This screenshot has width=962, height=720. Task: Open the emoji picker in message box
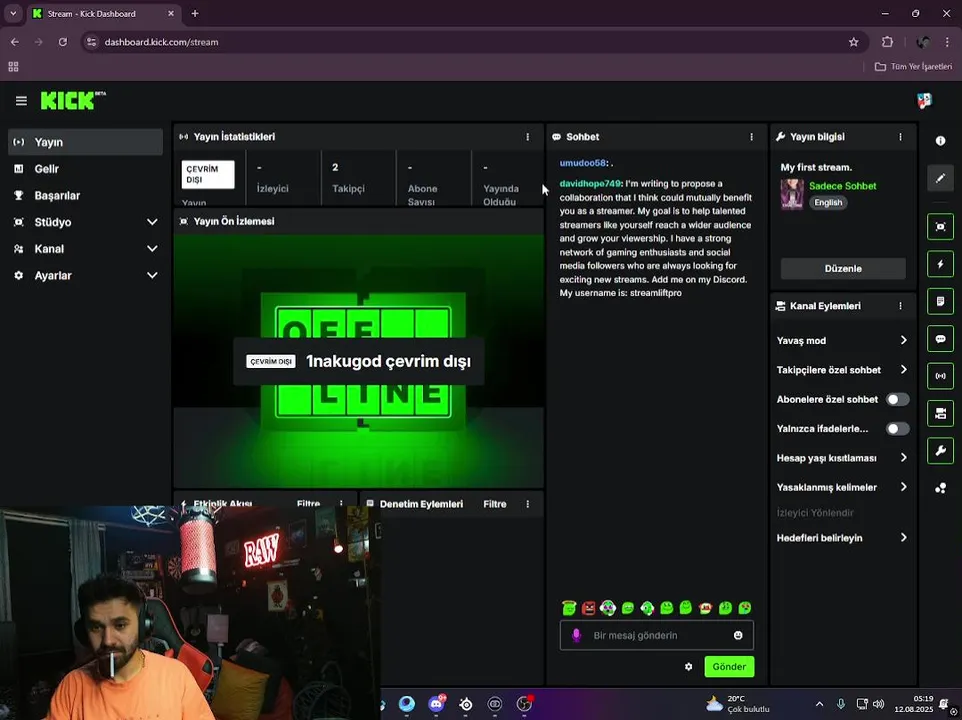tap(738, 635)
